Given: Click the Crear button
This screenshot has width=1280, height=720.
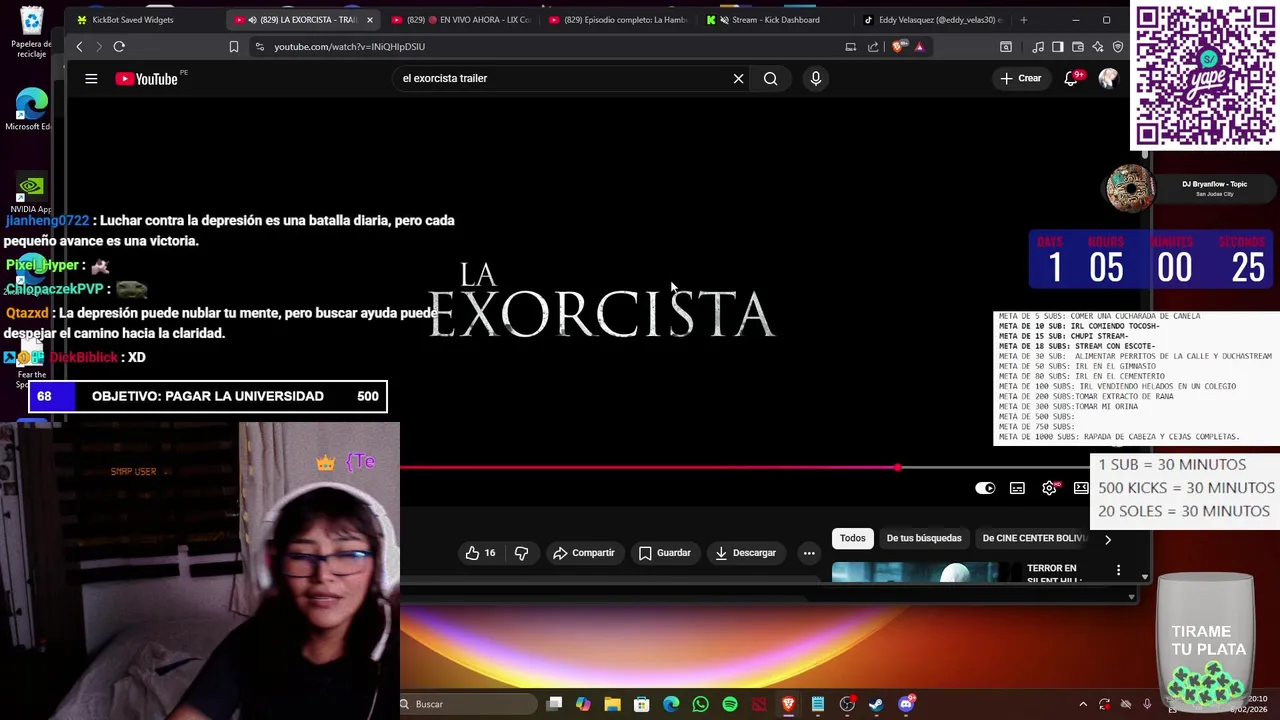Looking at the screenshot, I should point(1021,78).
